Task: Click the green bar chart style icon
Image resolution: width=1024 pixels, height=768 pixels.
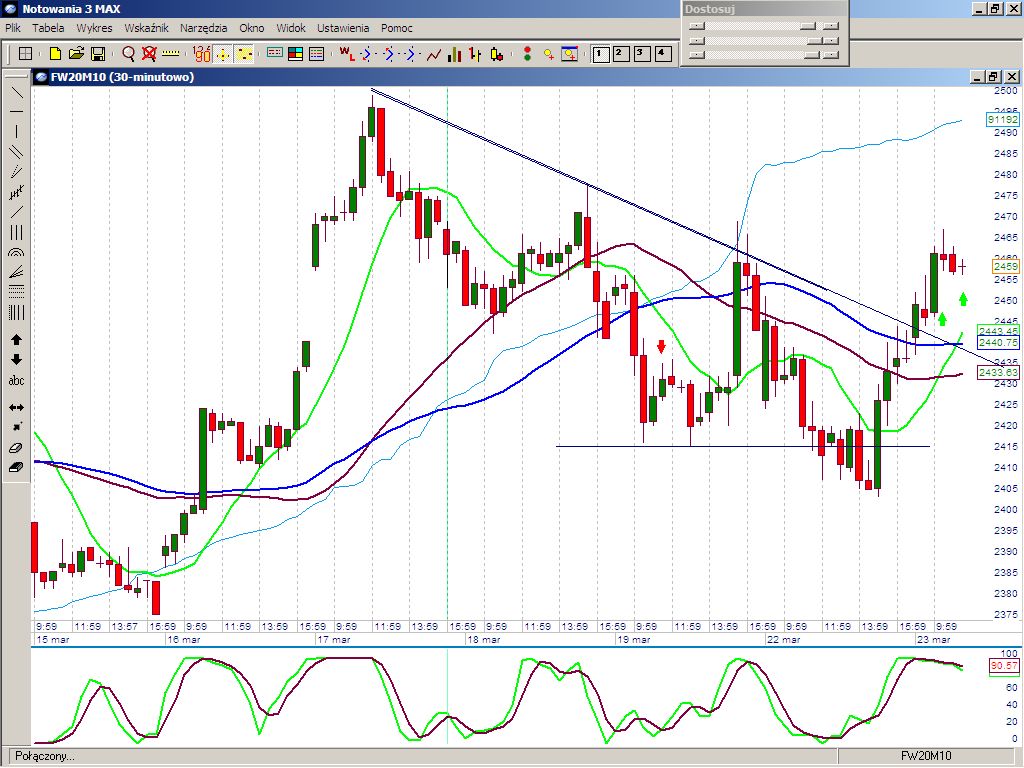Action: pos(455,53)
